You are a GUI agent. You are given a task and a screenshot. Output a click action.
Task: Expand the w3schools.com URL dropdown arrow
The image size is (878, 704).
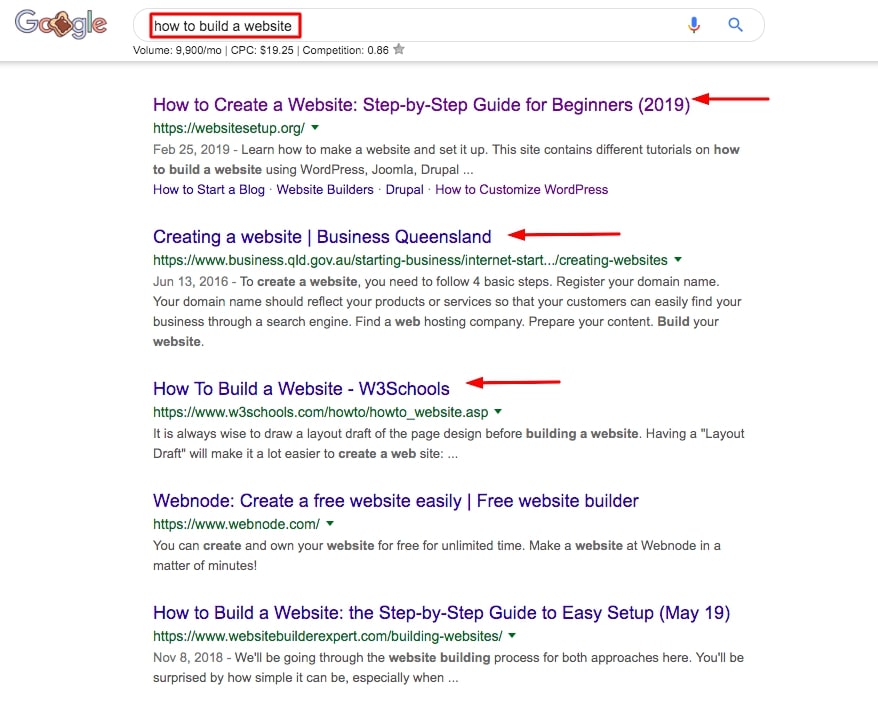pos(498,412)
